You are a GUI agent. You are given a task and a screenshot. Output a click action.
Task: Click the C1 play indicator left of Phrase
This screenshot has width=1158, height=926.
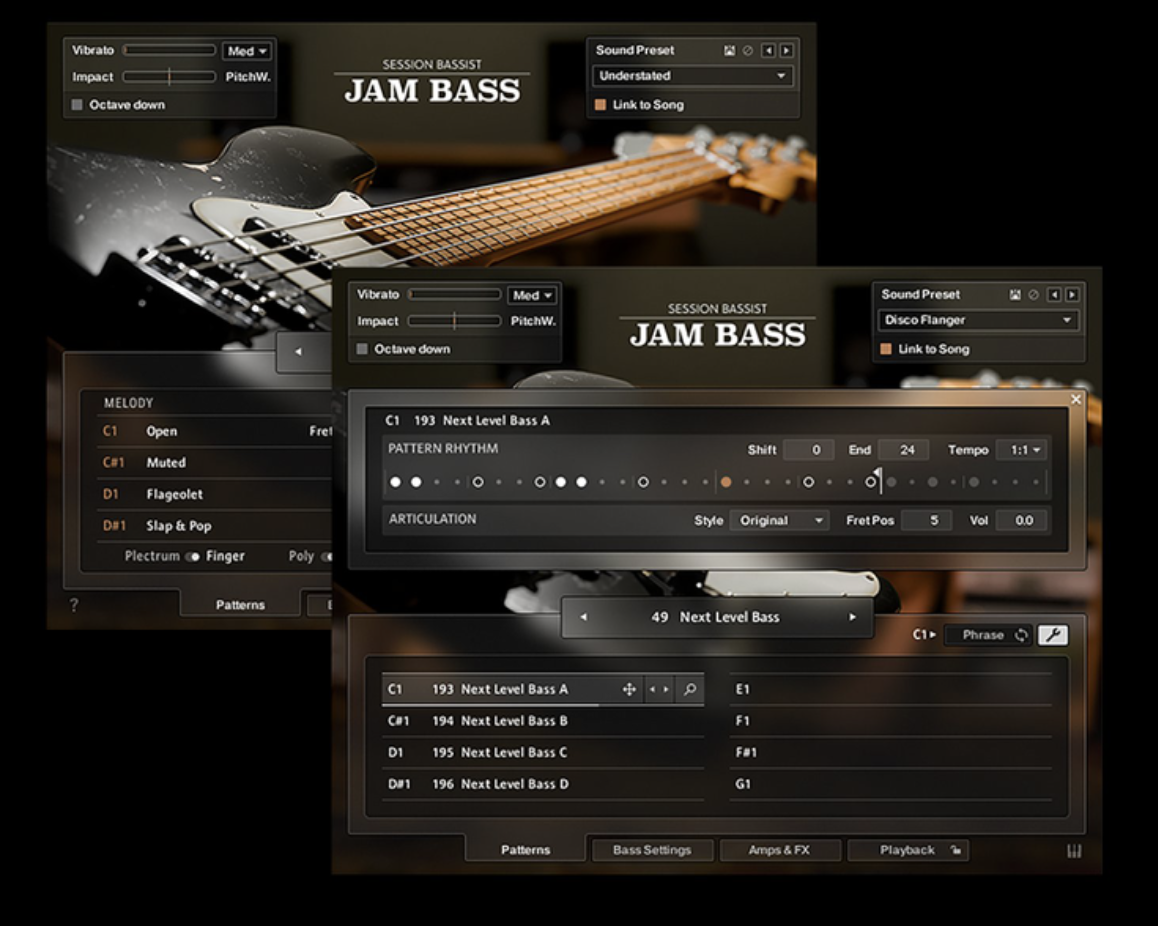[x=924, y=634]
